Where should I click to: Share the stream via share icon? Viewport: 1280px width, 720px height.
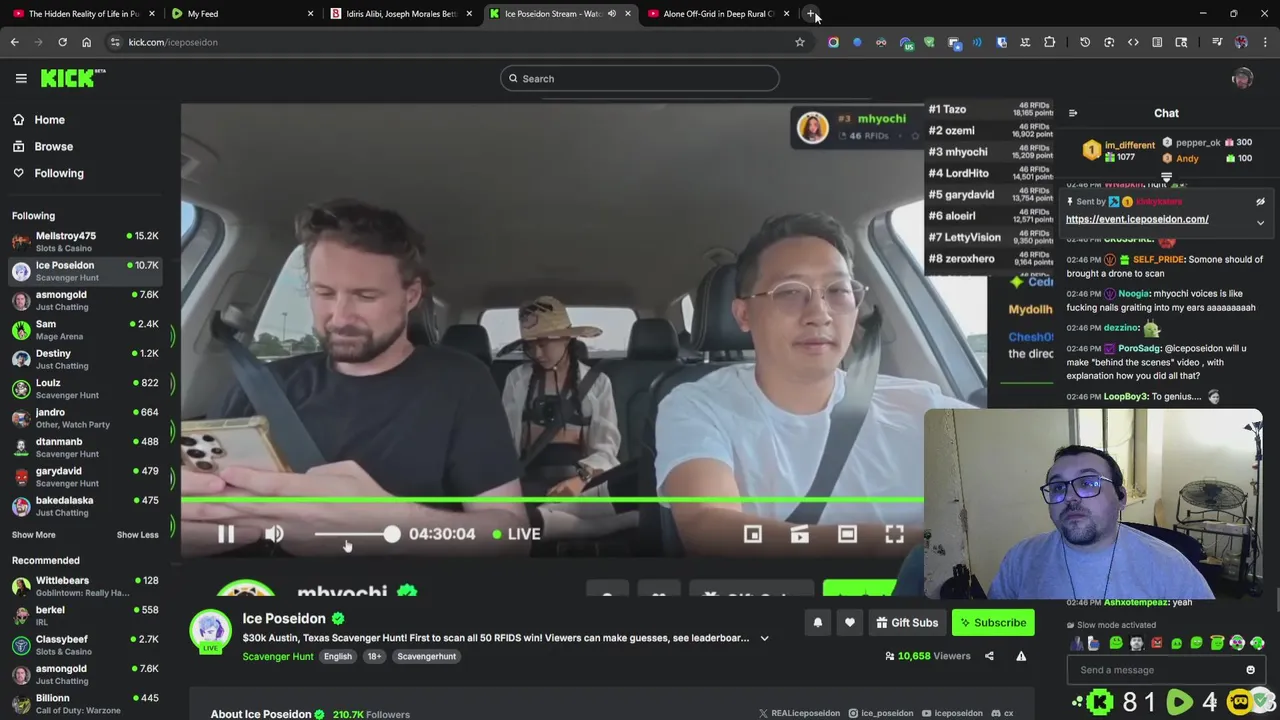click(989, 656)
